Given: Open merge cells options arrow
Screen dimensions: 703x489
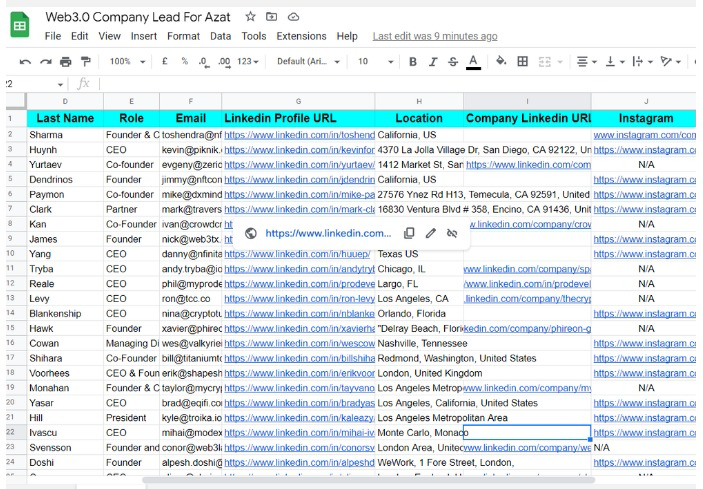Looking at the screenshot, I should 560,62.
